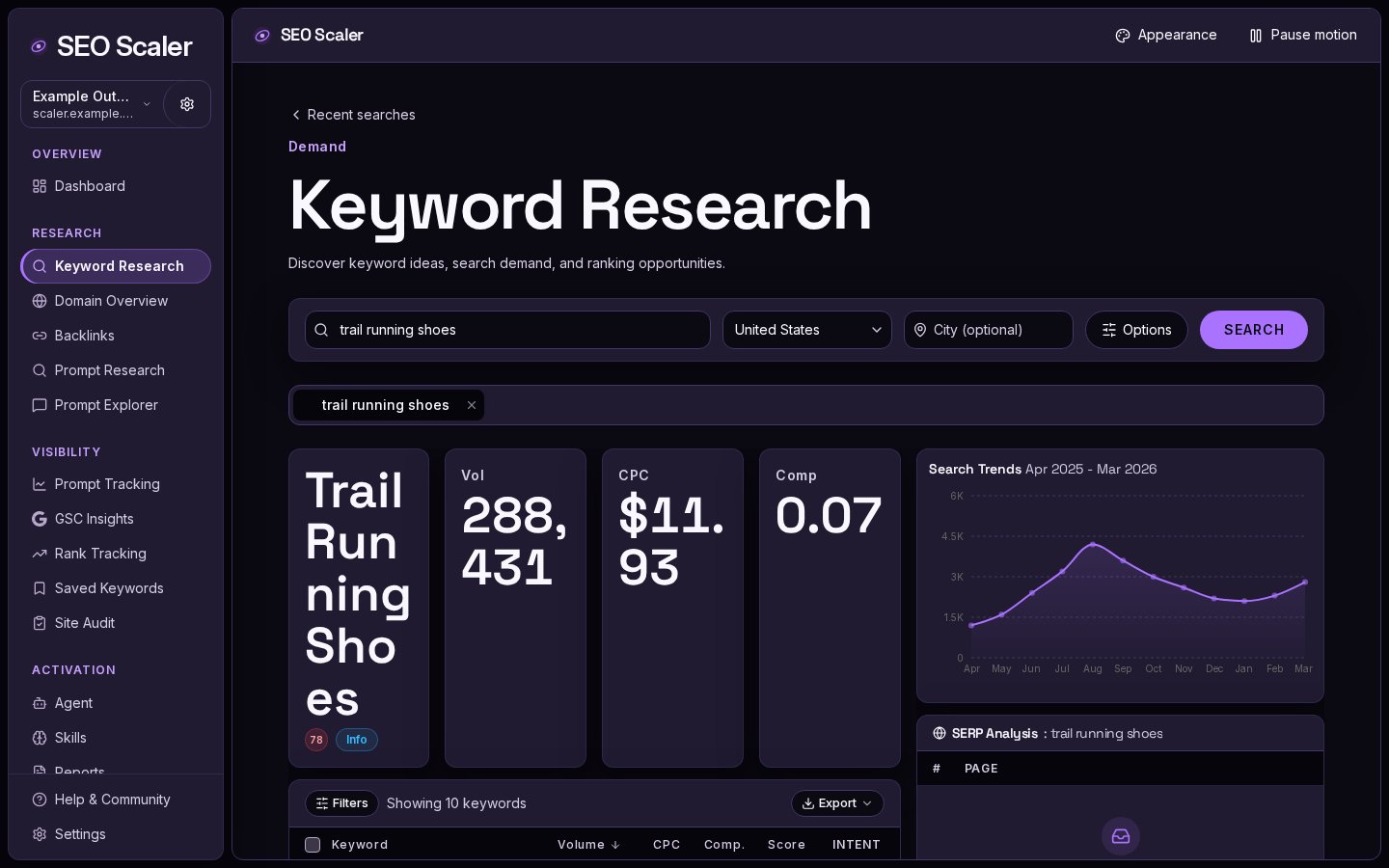1389x868 pixels.
Task: Click the CPC column header
Action: [667, 845]
